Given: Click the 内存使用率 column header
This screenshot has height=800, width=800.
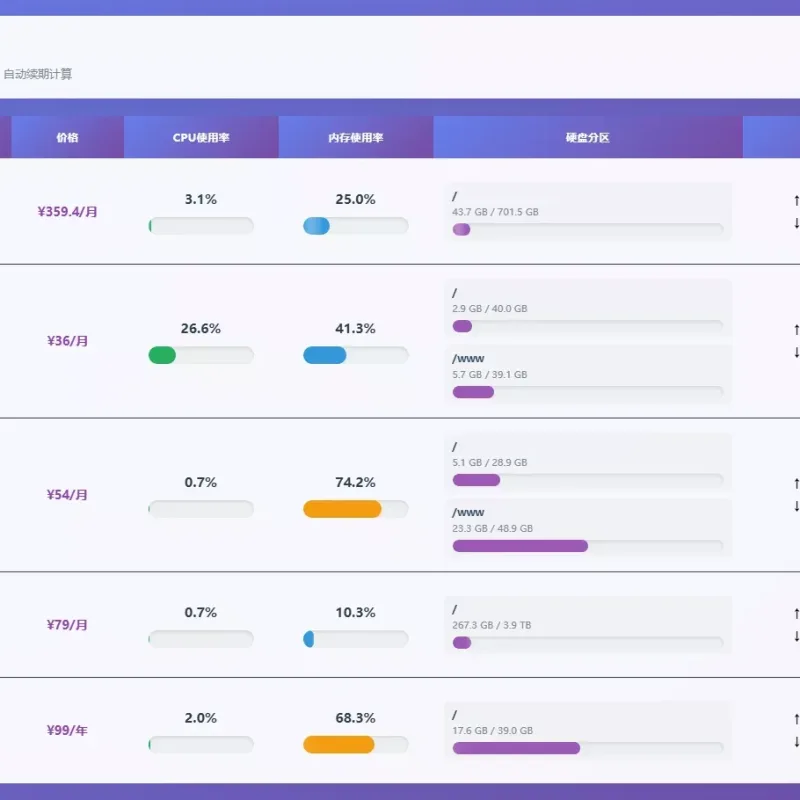Looking at the screenshot, I should 356,137.
